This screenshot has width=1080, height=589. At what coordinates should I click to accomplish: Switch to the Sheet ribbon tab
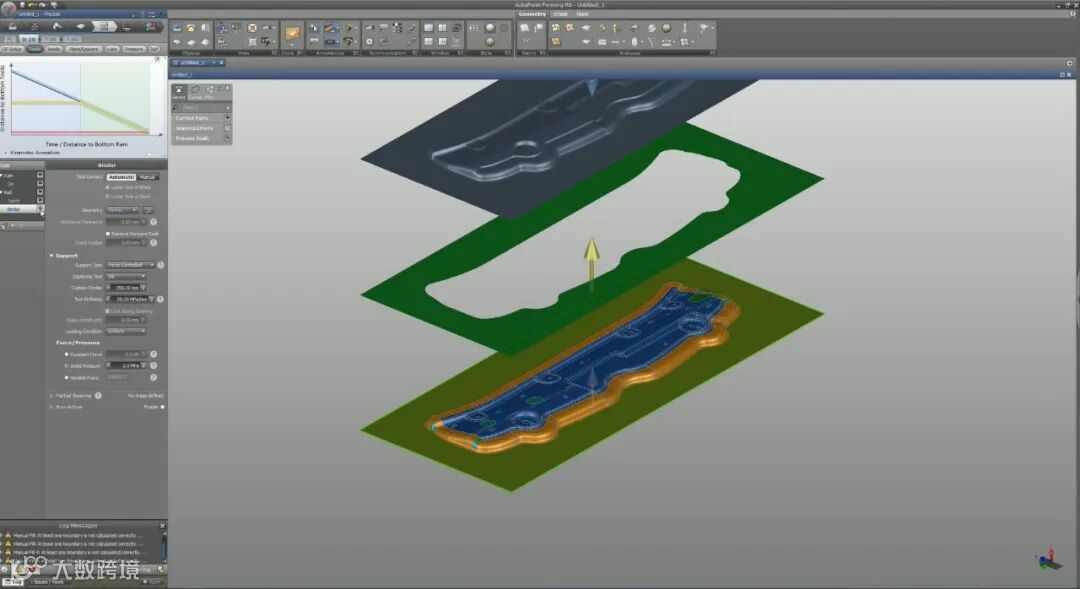(x=561, y=14)
